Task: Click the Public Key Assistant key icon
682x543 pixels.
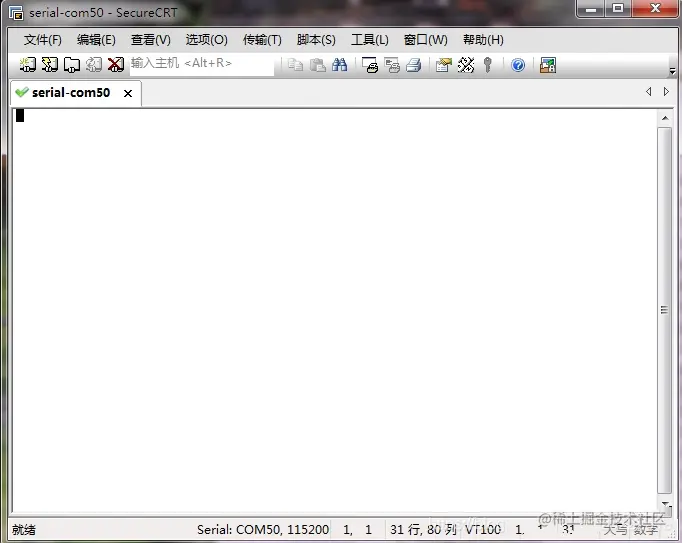Action: [488, 65]
